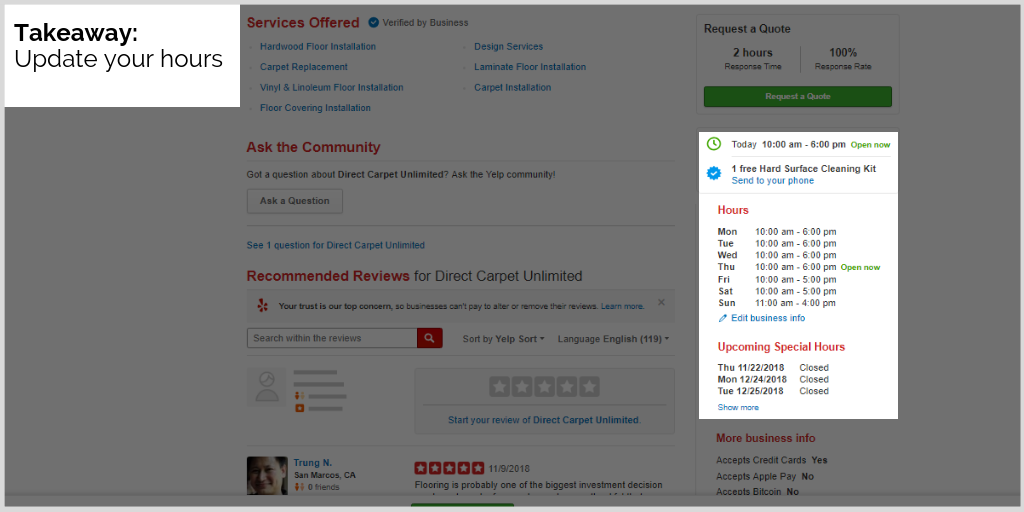Image resolution: width=1024 pixels, height=512 pixels.
Task: Click Verified by Business checkmark badge
Action: 374,22
